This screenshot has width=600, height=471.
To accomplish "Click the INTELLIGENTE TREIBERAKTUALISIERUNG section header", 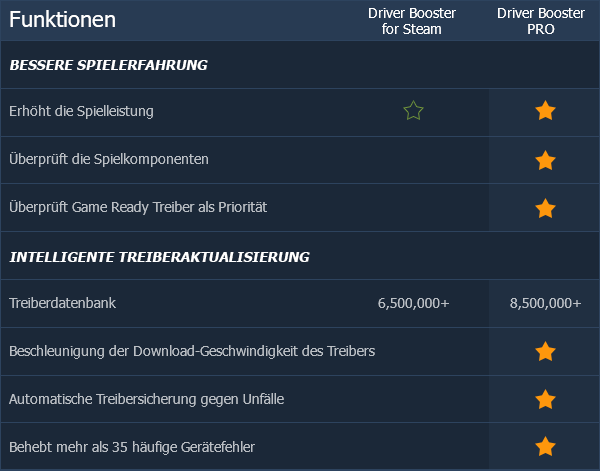I will click(159, 257).
